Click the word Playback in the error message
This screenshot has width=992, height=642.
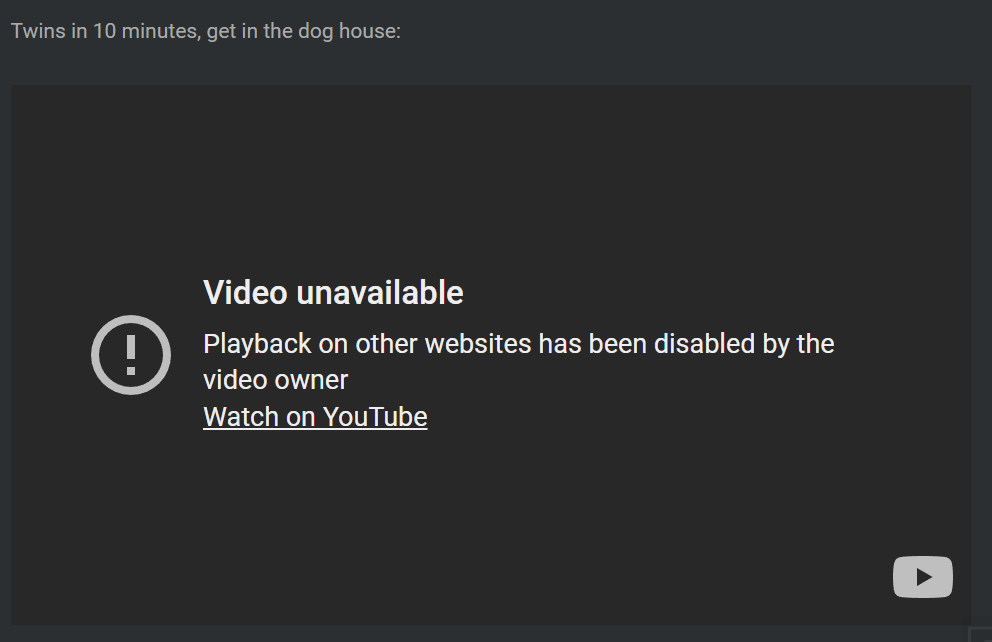[257, 345]
